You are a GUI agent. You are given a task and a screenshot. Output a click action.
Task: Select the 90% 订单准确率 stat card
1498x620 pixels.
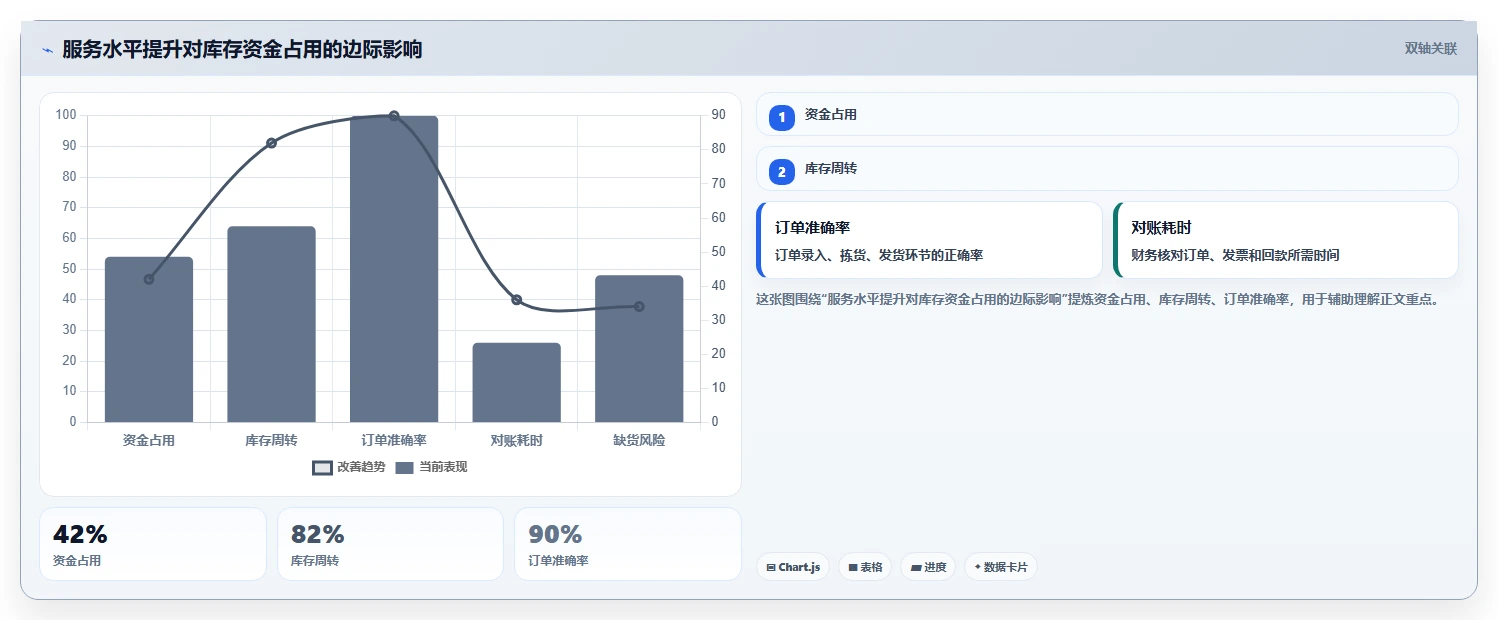(x=628, y=544)
